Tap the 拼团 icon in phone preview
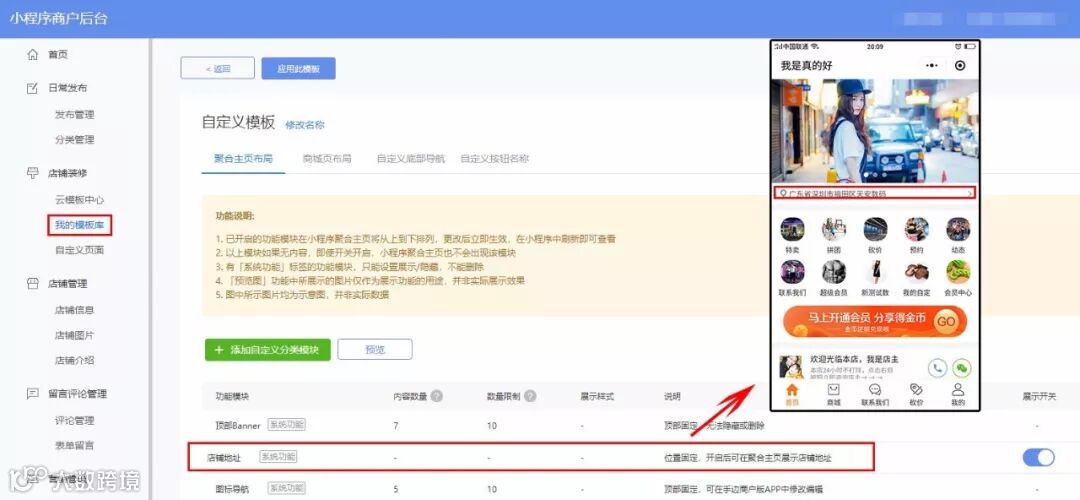The width and height of the screenshot is (1080, 500). (x=833, y=229)
